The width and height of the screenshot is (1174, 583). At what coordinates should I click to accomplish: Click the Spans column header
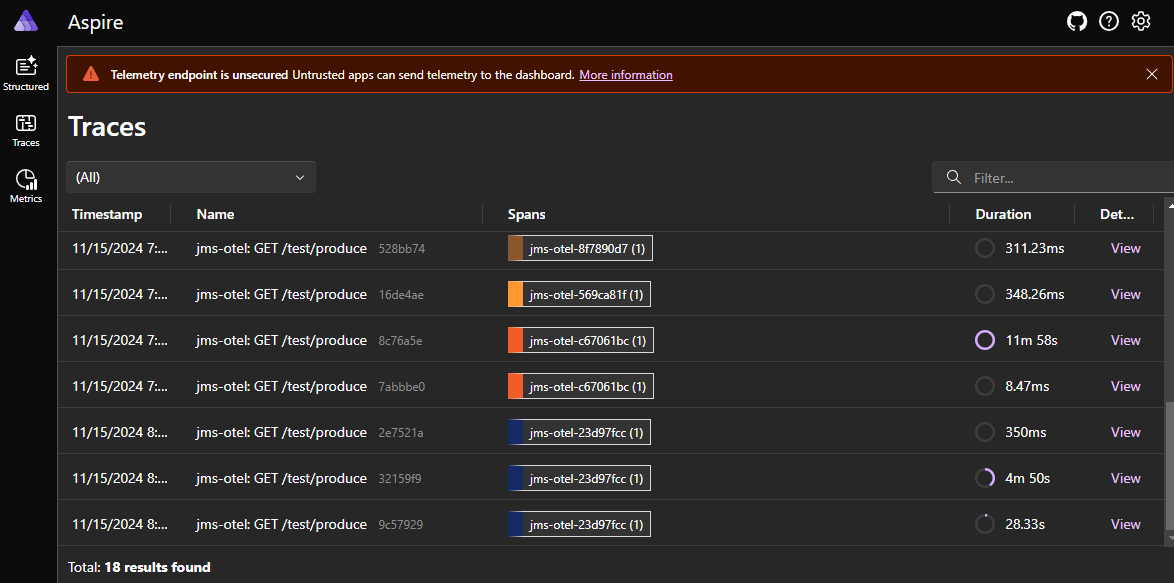(526, 214)
